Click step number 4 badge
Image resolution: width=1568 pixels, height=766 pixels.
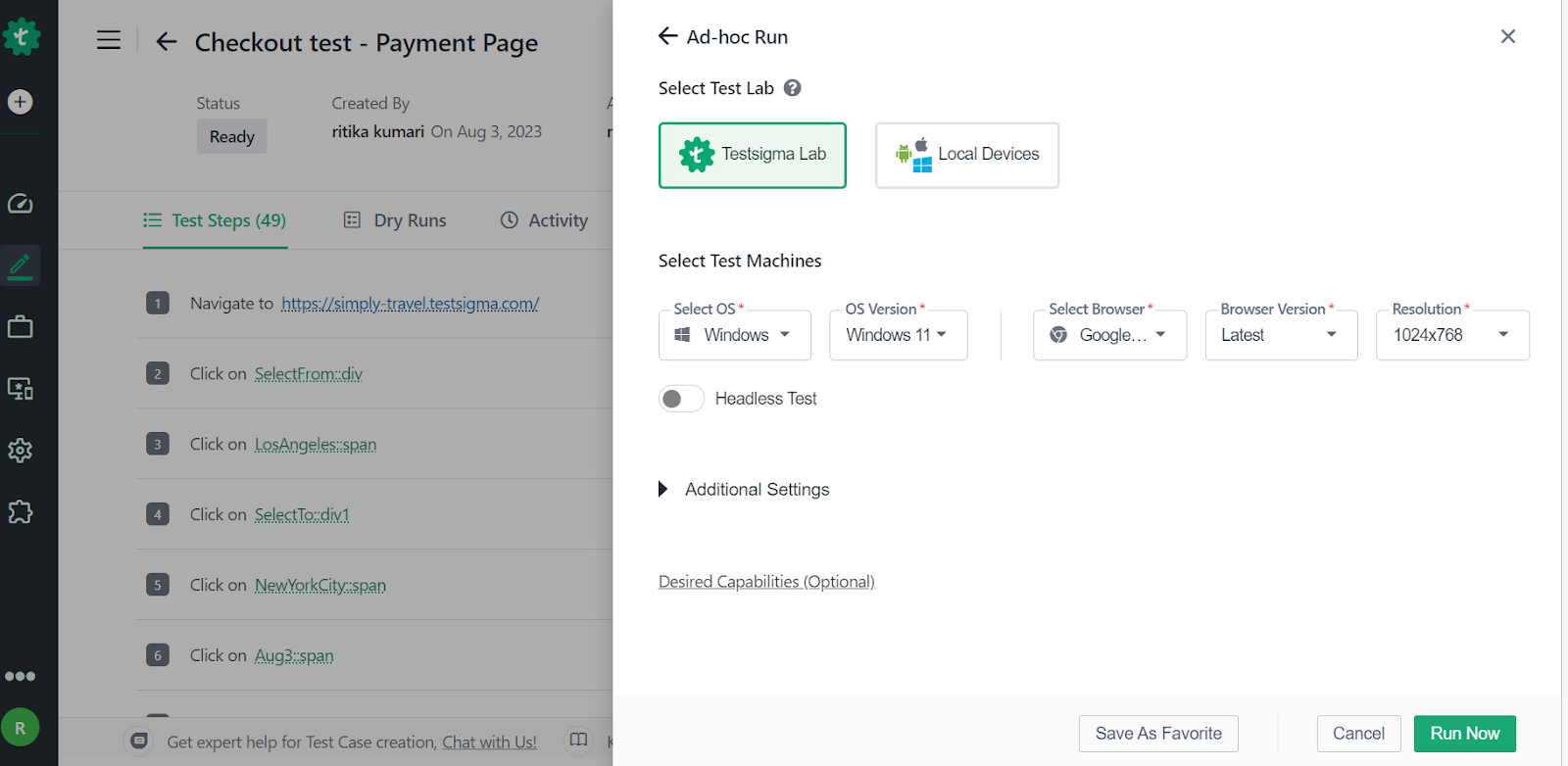(158, 514)
